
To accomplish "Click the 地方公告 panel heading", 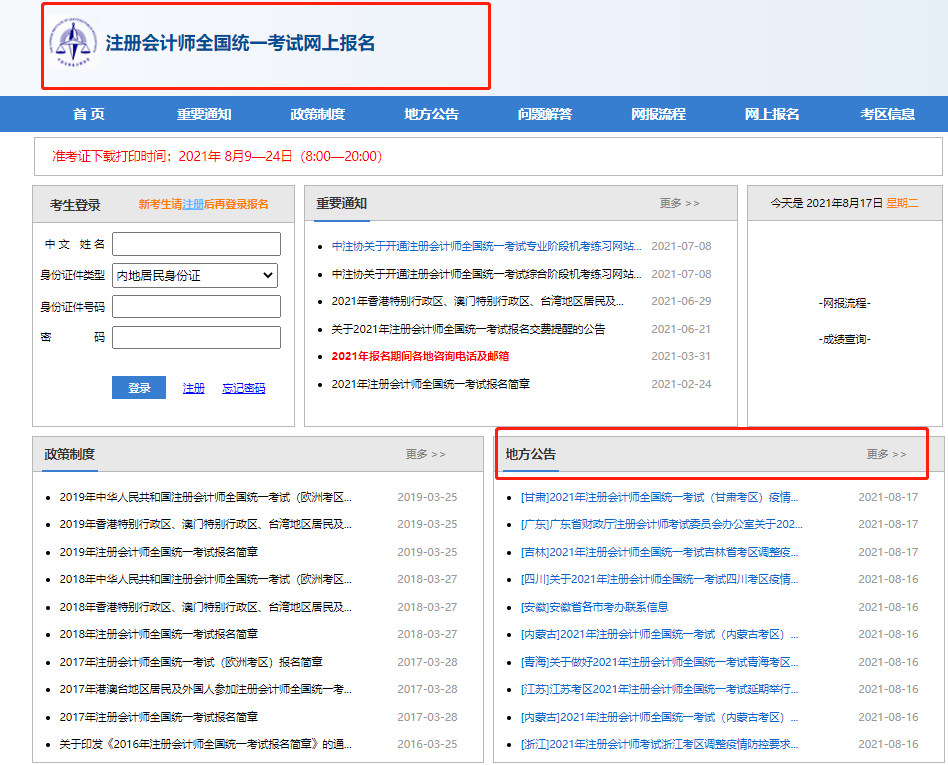I will pos(531,454).
